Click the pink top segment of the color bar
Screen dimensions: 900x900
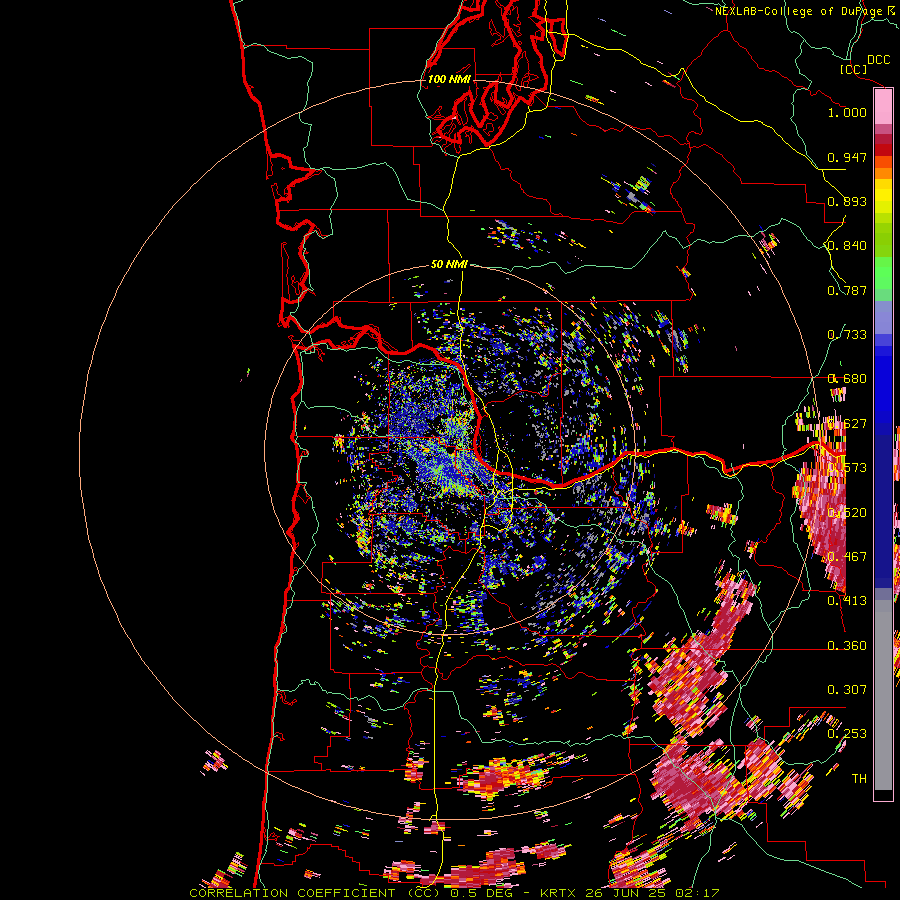[883, 106]
